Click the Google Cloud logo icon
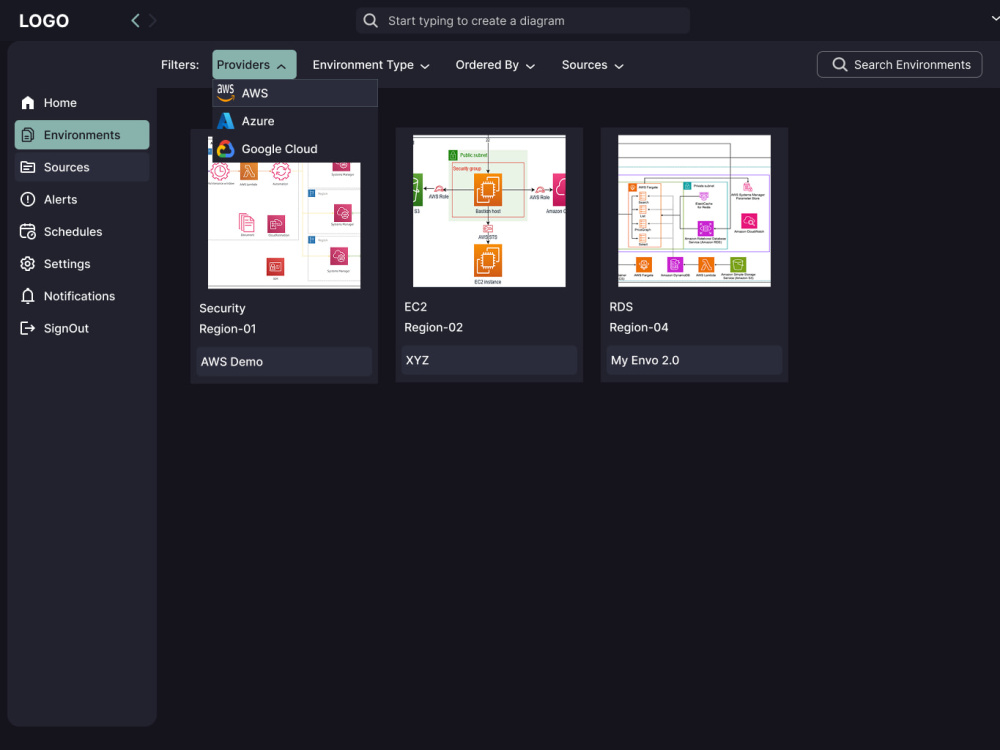Image resolution: width=1000 pixels, height=750 pixels. (226, 149)
